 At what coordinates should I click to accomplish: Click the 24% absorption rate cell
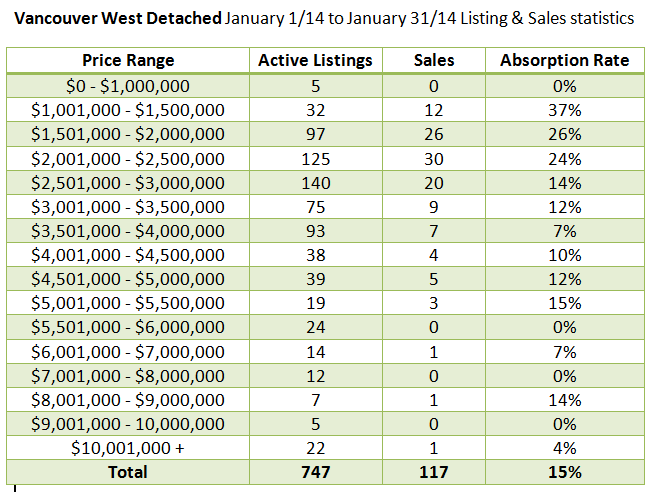[565, 159]
